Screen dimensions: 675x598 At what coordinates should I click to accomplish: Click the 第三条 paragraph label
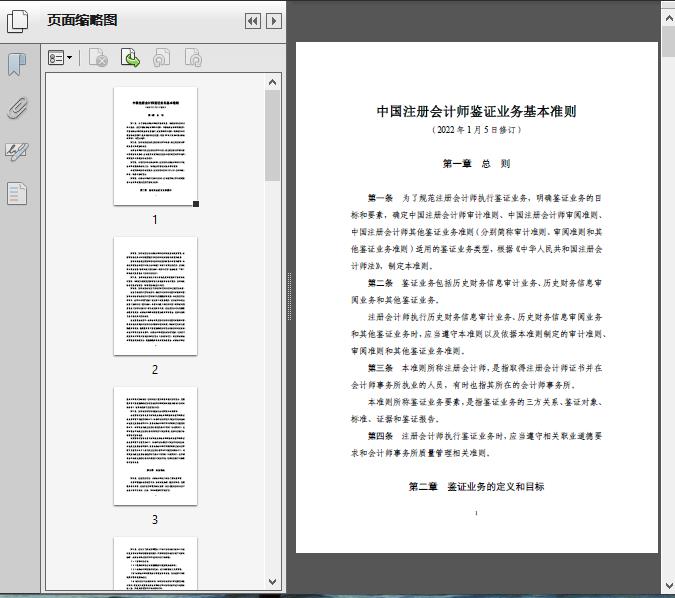(x=380, y=368)
